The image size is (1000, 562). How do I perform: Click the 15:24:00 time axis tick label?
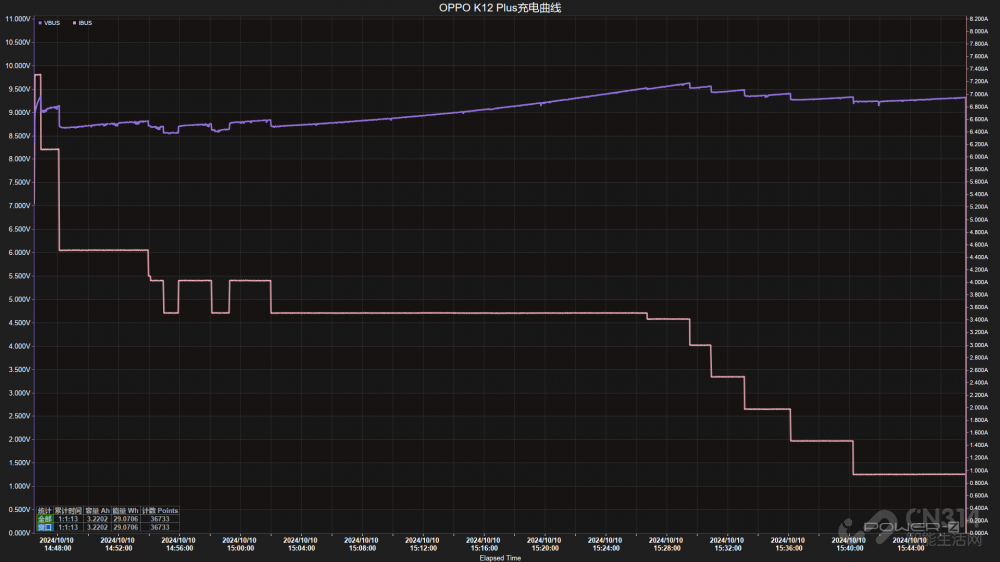point(606,548)
